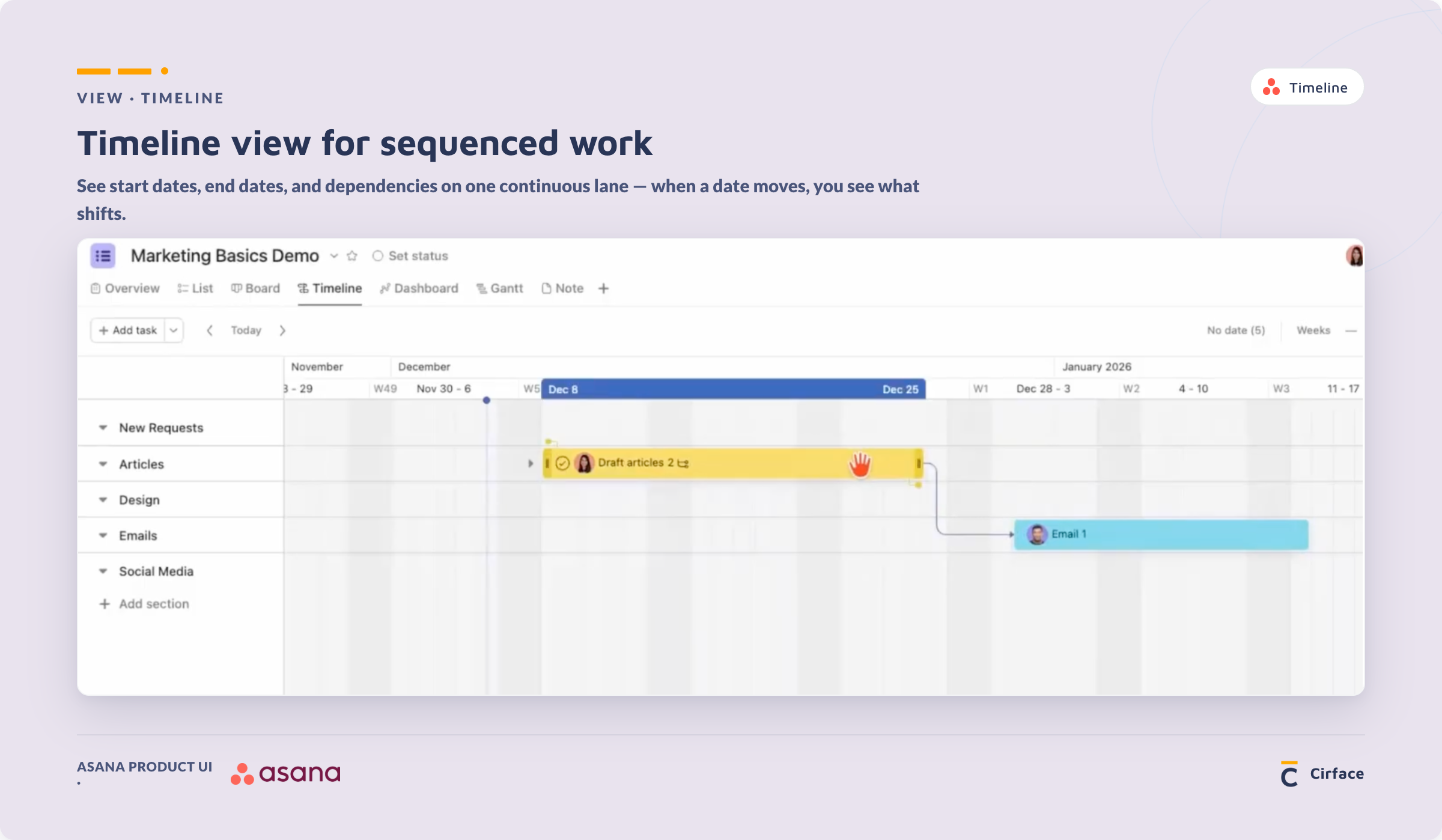Image resolution: width=1442 pixels, height=840 pixels.
Task: Click the today marker dot on timeline
Action: coord(487,400)
